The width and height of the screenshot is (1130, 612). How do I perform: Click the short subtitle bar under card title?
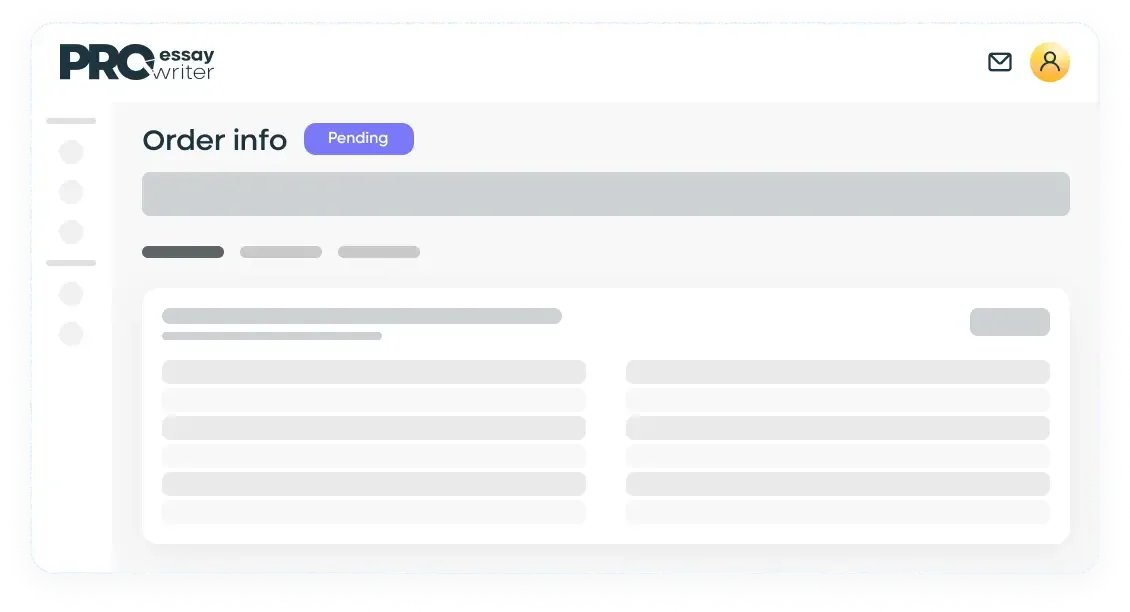click(272, 336)
